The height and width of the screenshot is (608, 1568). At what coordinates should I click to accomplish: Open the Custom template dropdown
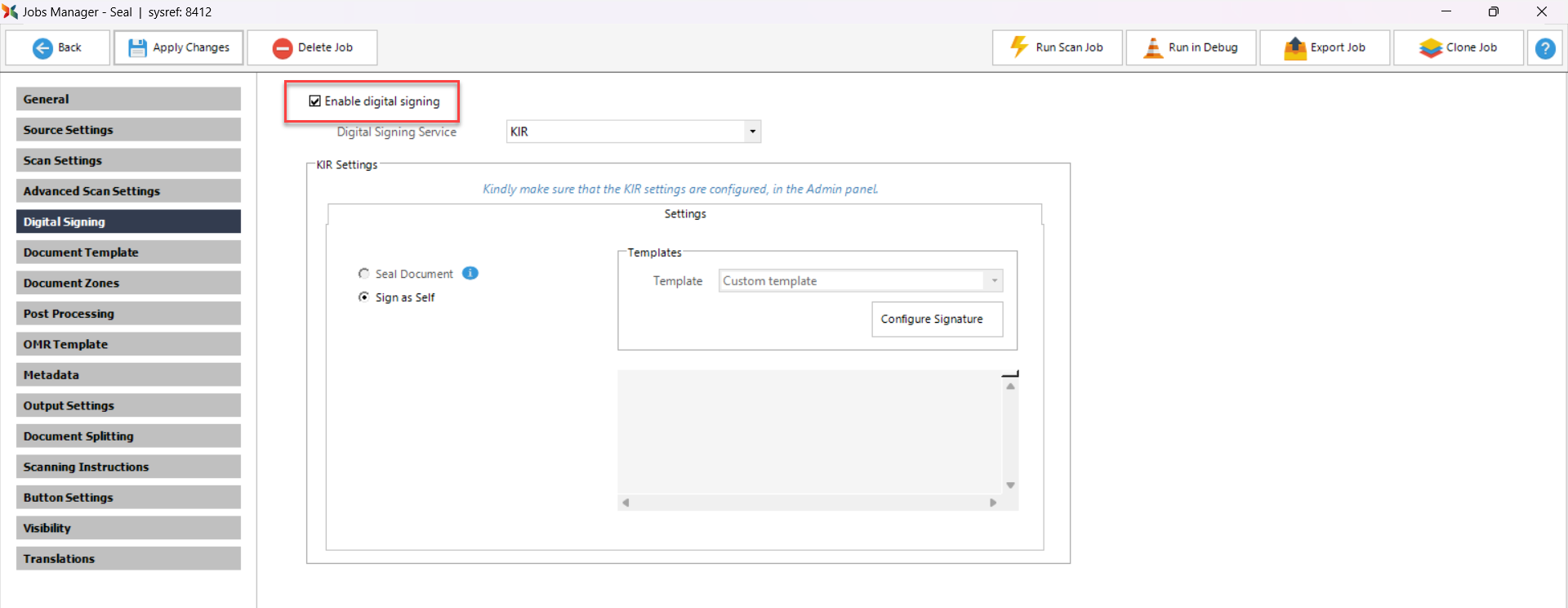[x=994, y=281]
